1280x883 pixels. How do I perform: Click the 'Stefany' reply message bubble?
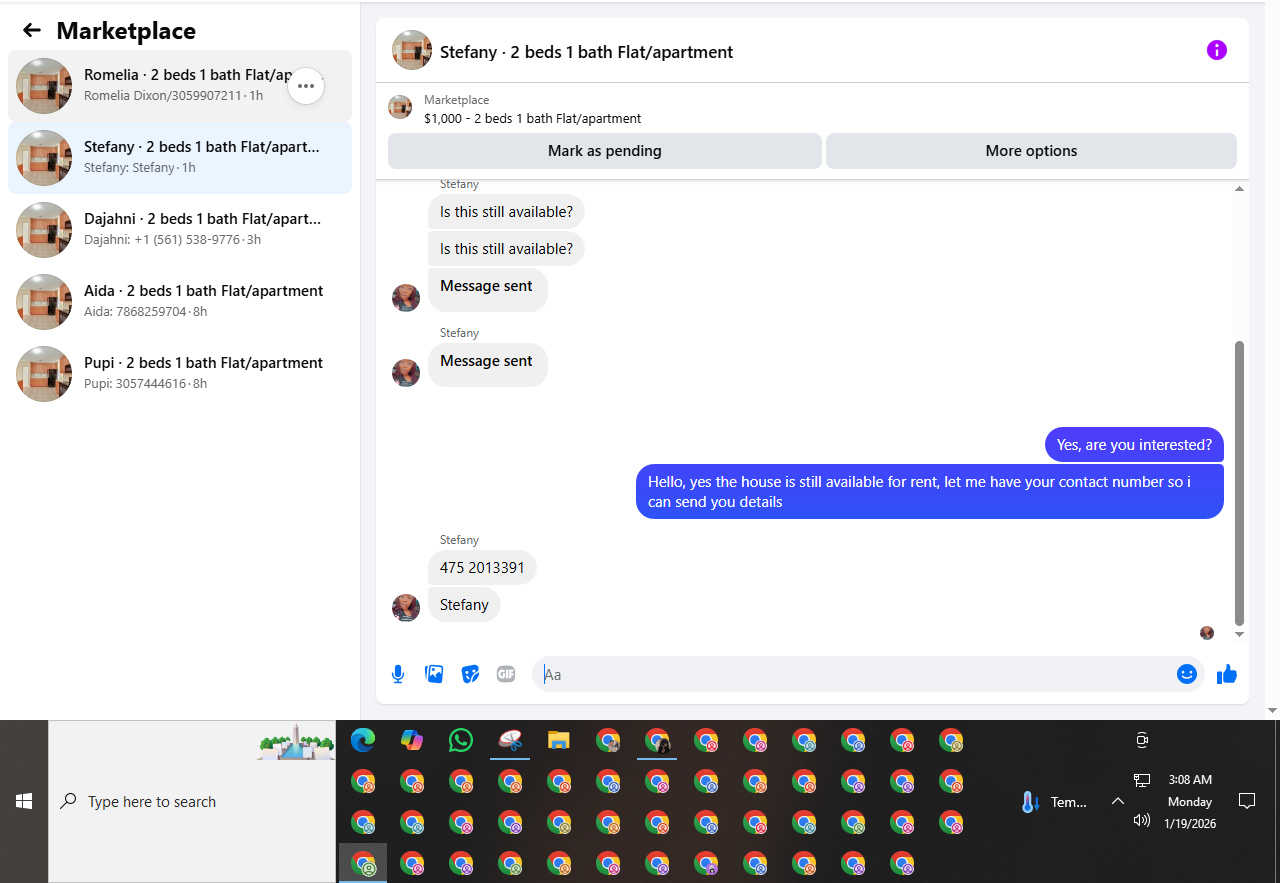click(x=464, y=605)
